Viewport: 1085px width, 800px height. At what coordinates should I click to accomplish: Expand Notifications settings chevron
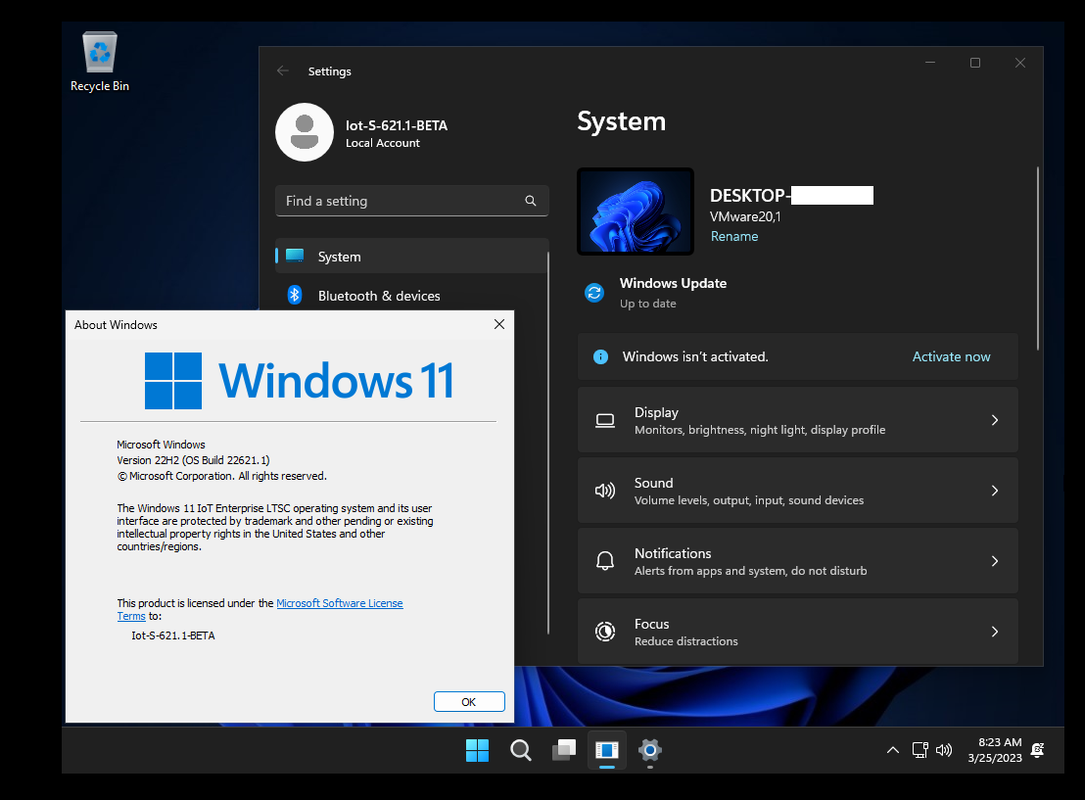point(994,561)
